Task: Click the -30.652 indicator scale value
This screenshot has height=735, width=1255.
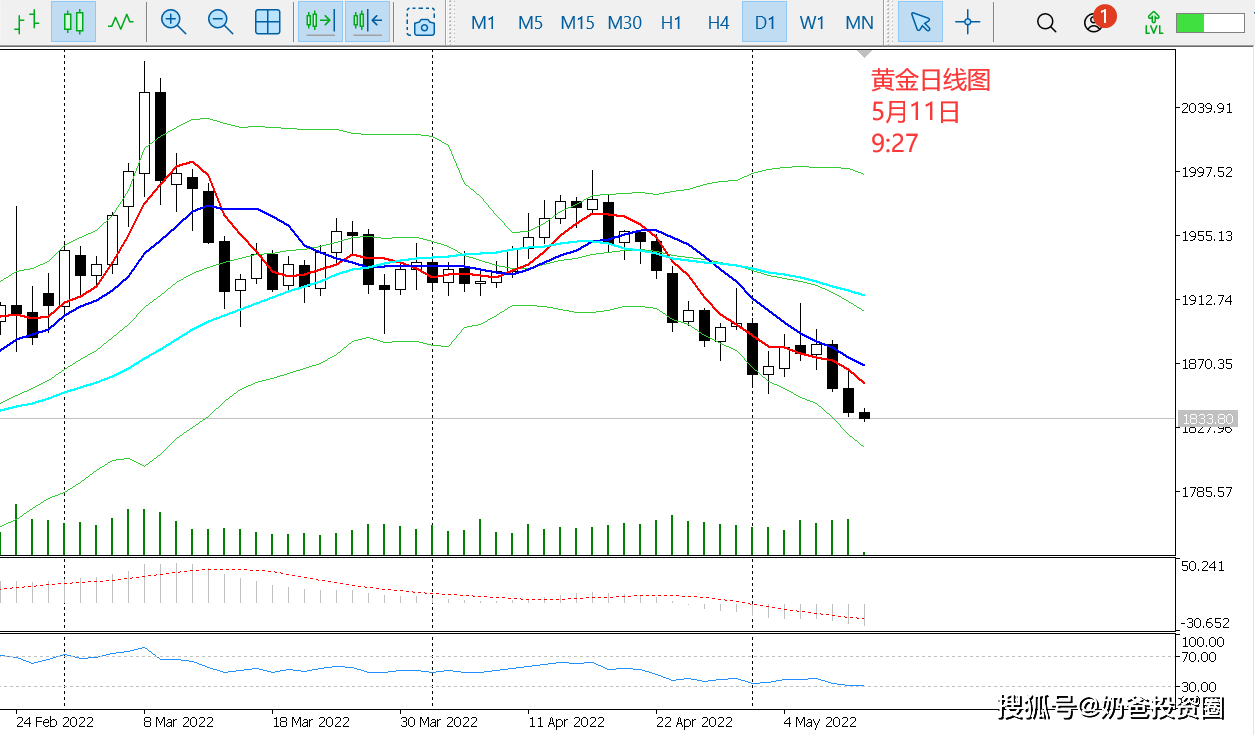Action: (1203, 622)
